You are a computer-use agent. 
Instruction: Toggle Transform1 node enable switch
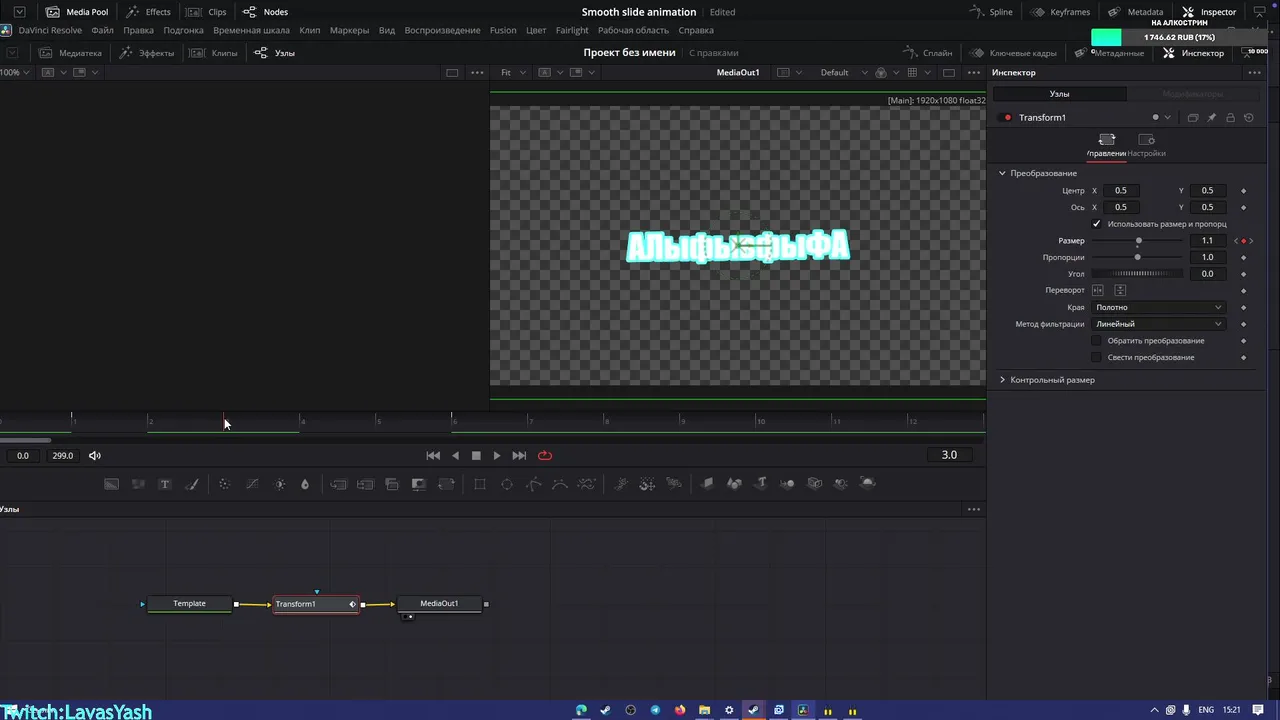1007,117
